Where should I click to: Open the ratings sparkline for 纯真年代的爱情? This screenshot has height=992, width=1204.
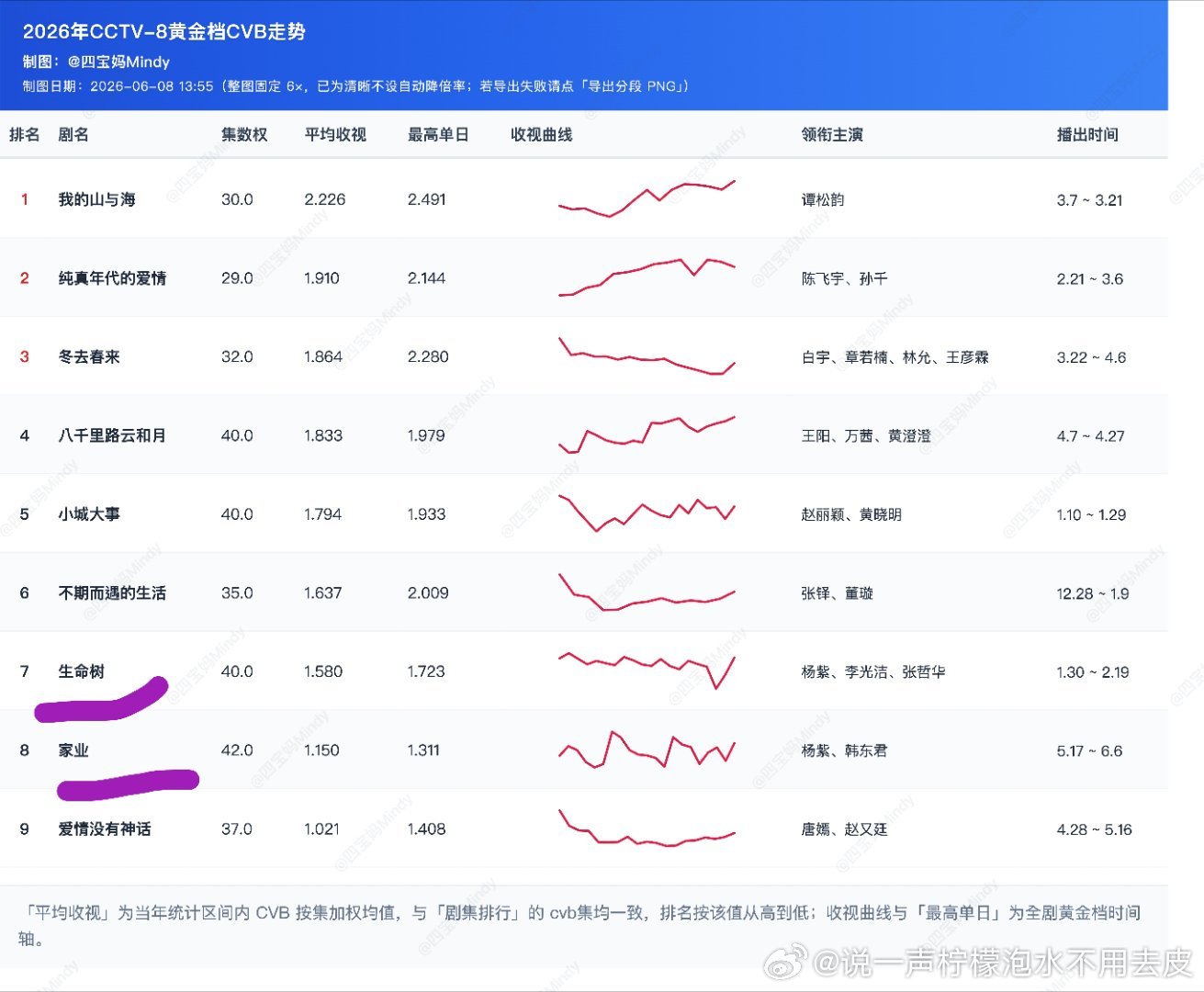pyautogui.click(x=647, y=277)
